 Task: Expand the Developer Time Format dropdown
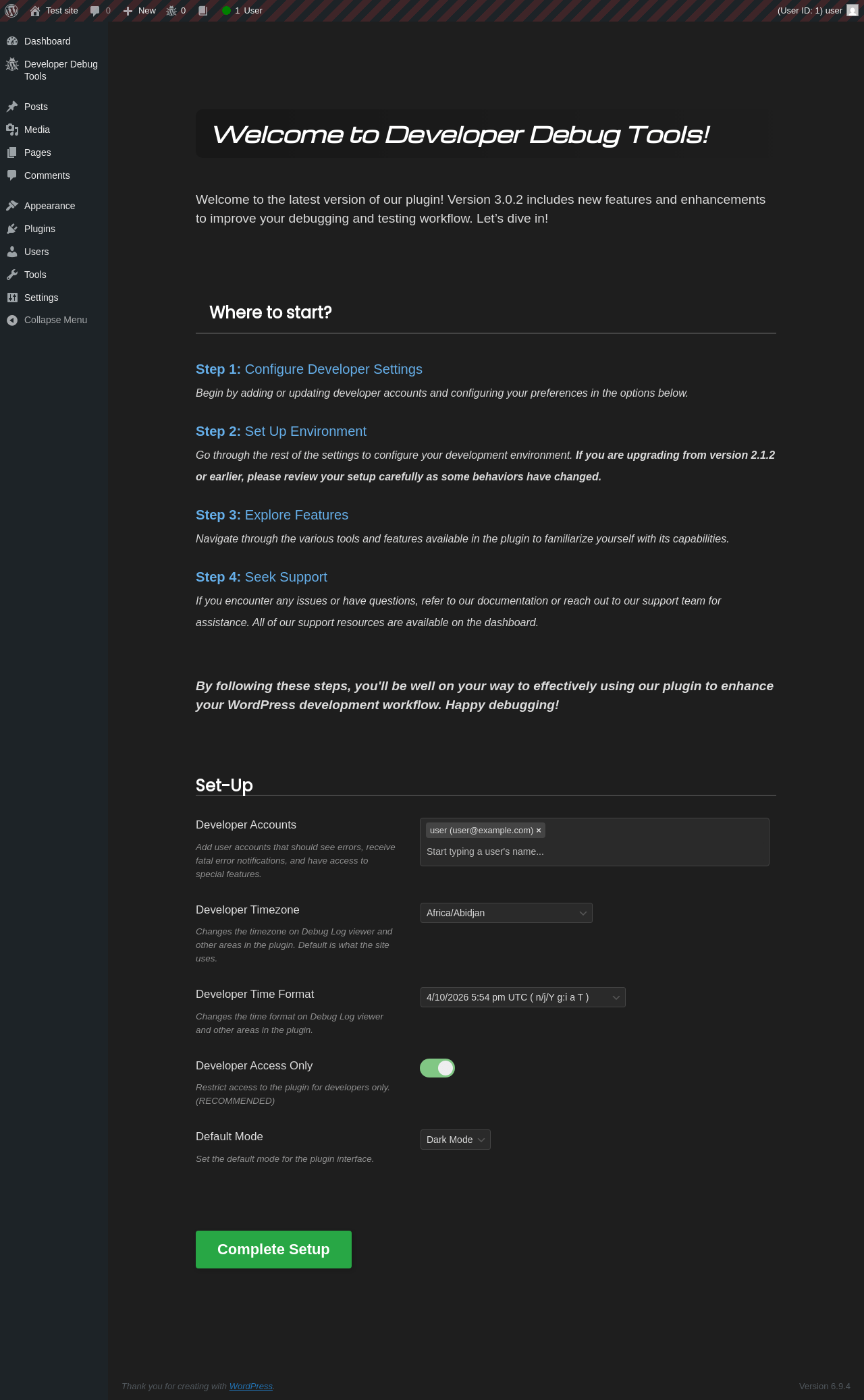tap(522, 997)
